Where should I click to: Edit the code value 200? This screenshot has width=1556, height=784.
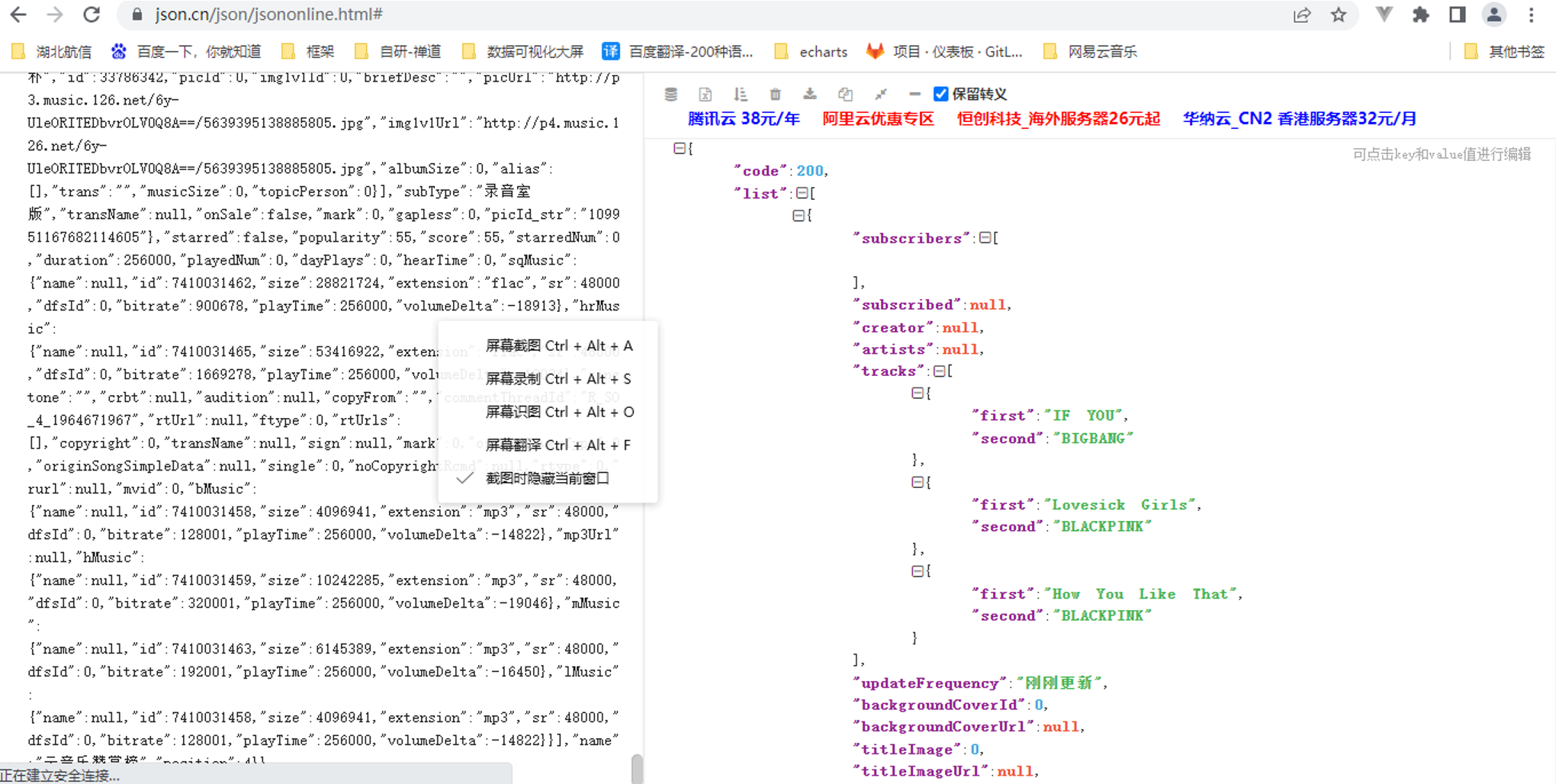[810, 171]
